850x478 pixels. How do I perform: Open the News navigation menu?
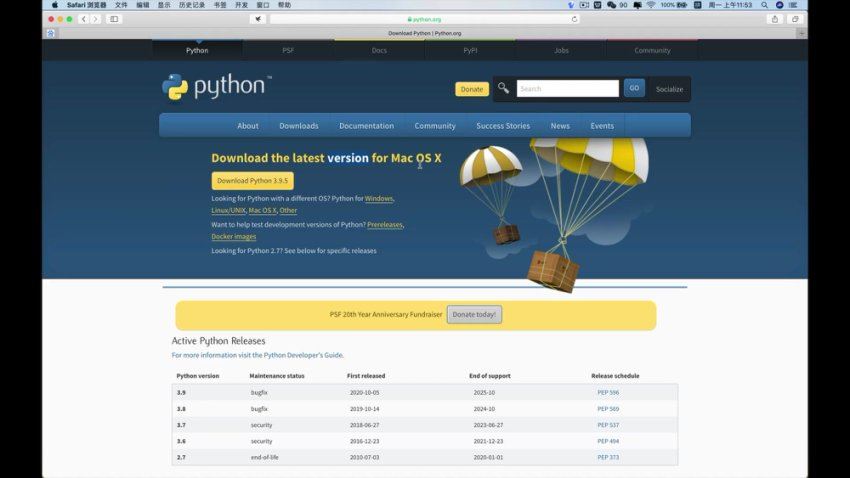coord(560,126)
